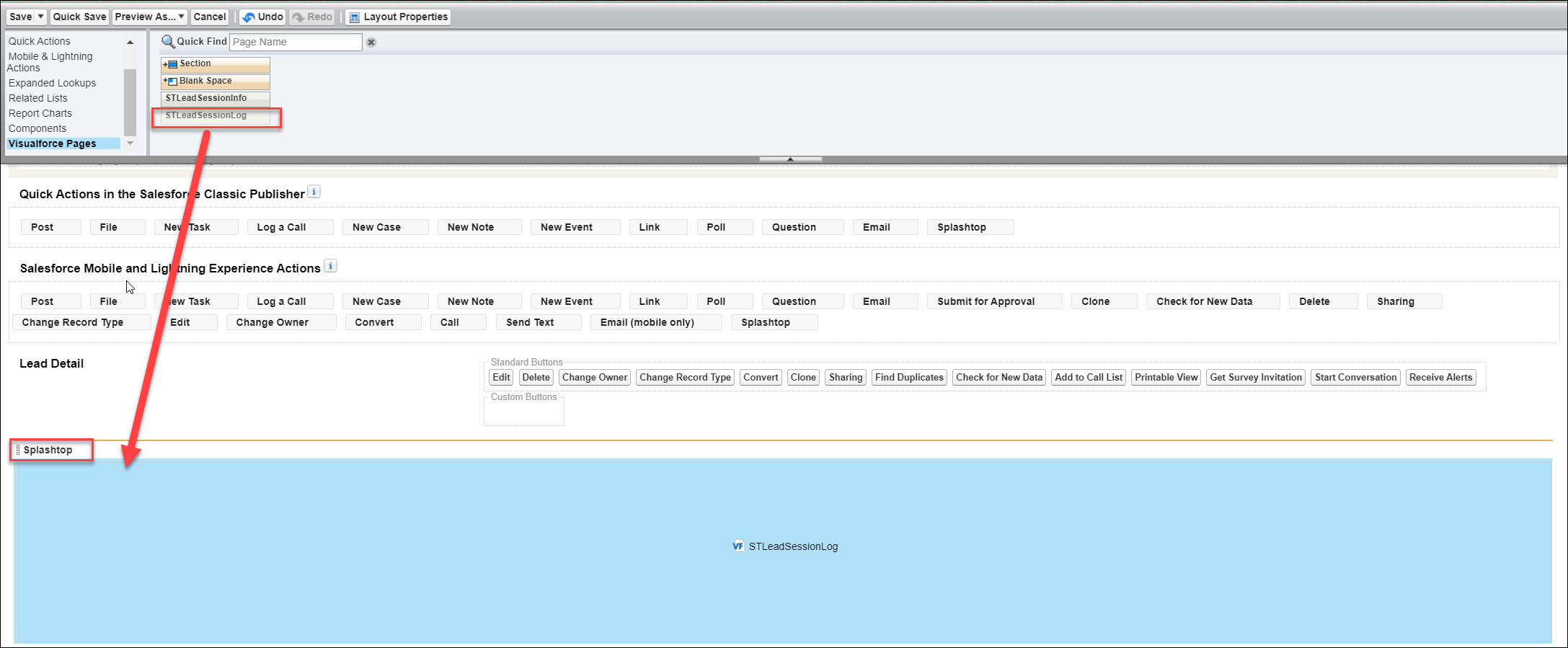The width and height of the screenshot is (1568, 648).
Task: Click Poll in Classic Publisher actions
Action: point(725,227)
